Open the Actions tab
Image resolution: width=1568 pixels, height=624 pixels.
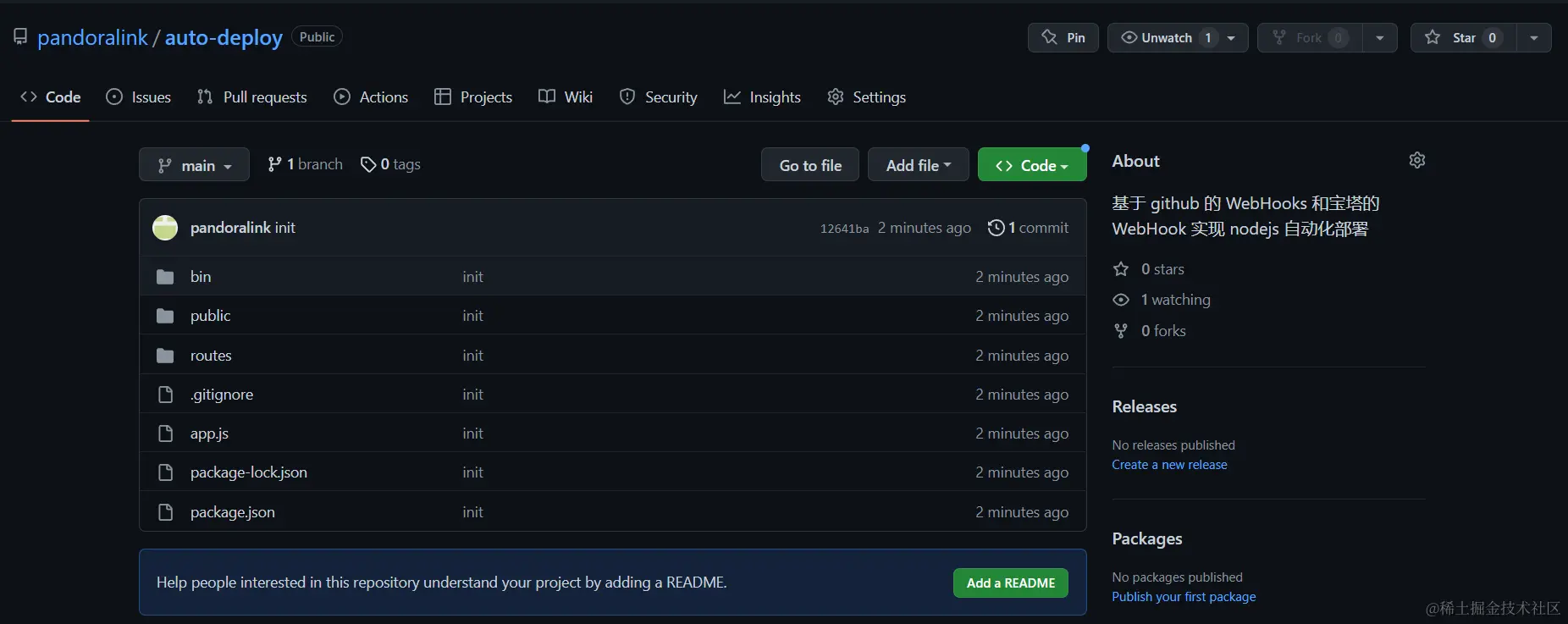371,97
